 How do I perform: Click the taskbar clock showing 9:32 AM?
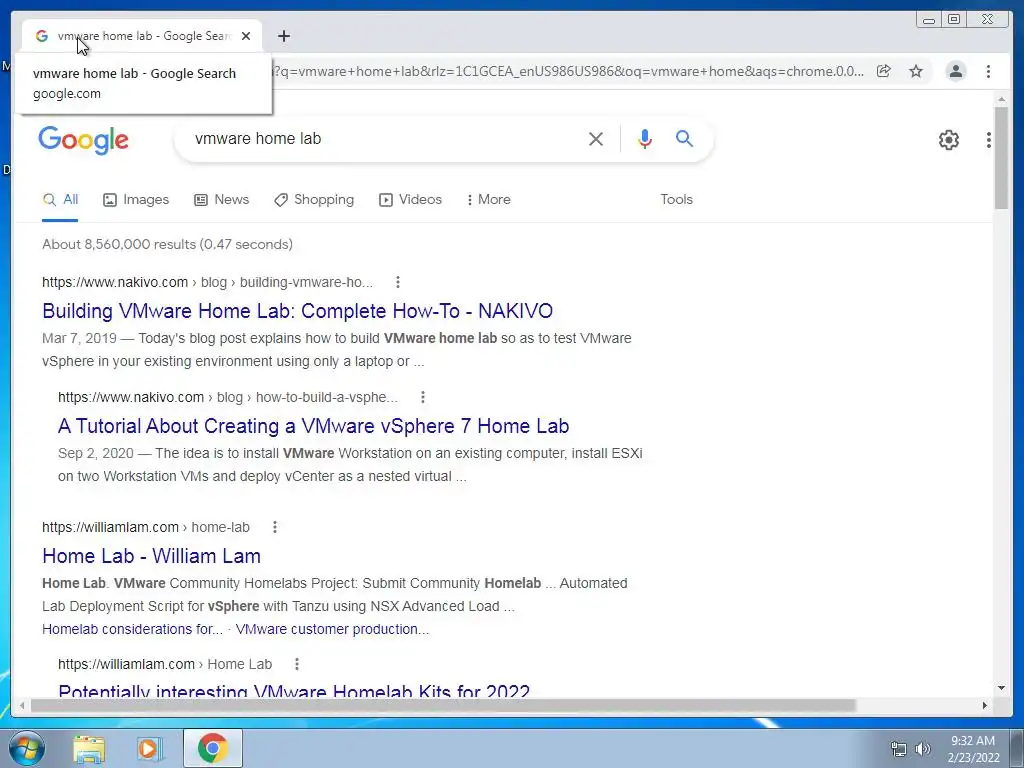[973, 749]
